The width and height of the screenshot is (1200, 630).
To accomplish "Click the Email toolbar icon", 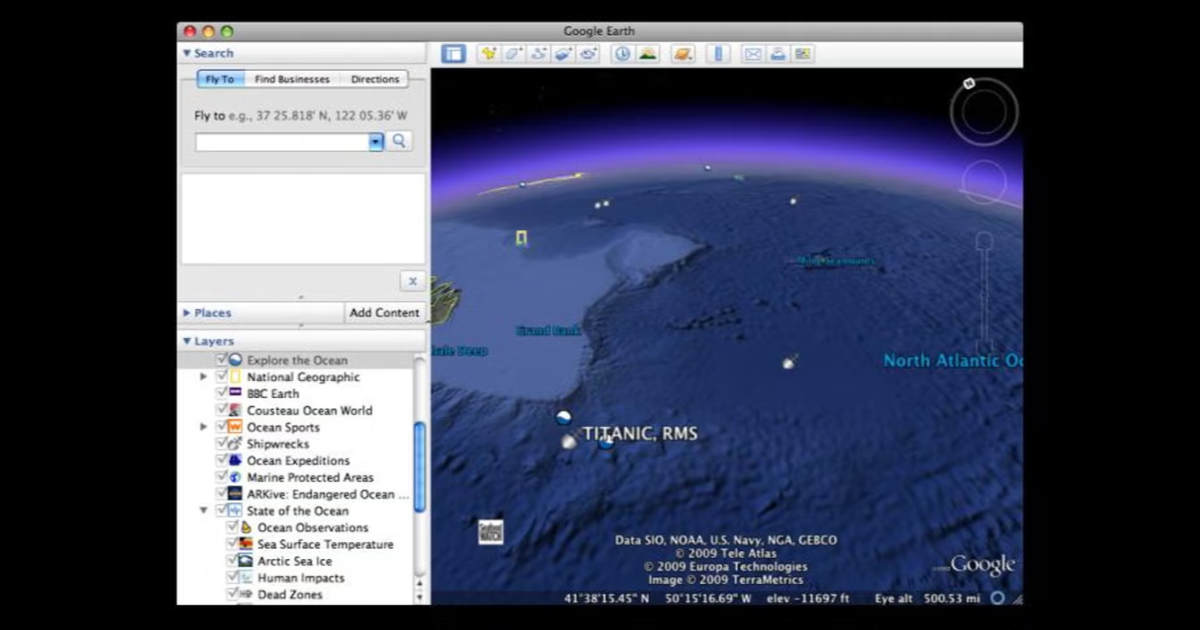I will (752, 54).
